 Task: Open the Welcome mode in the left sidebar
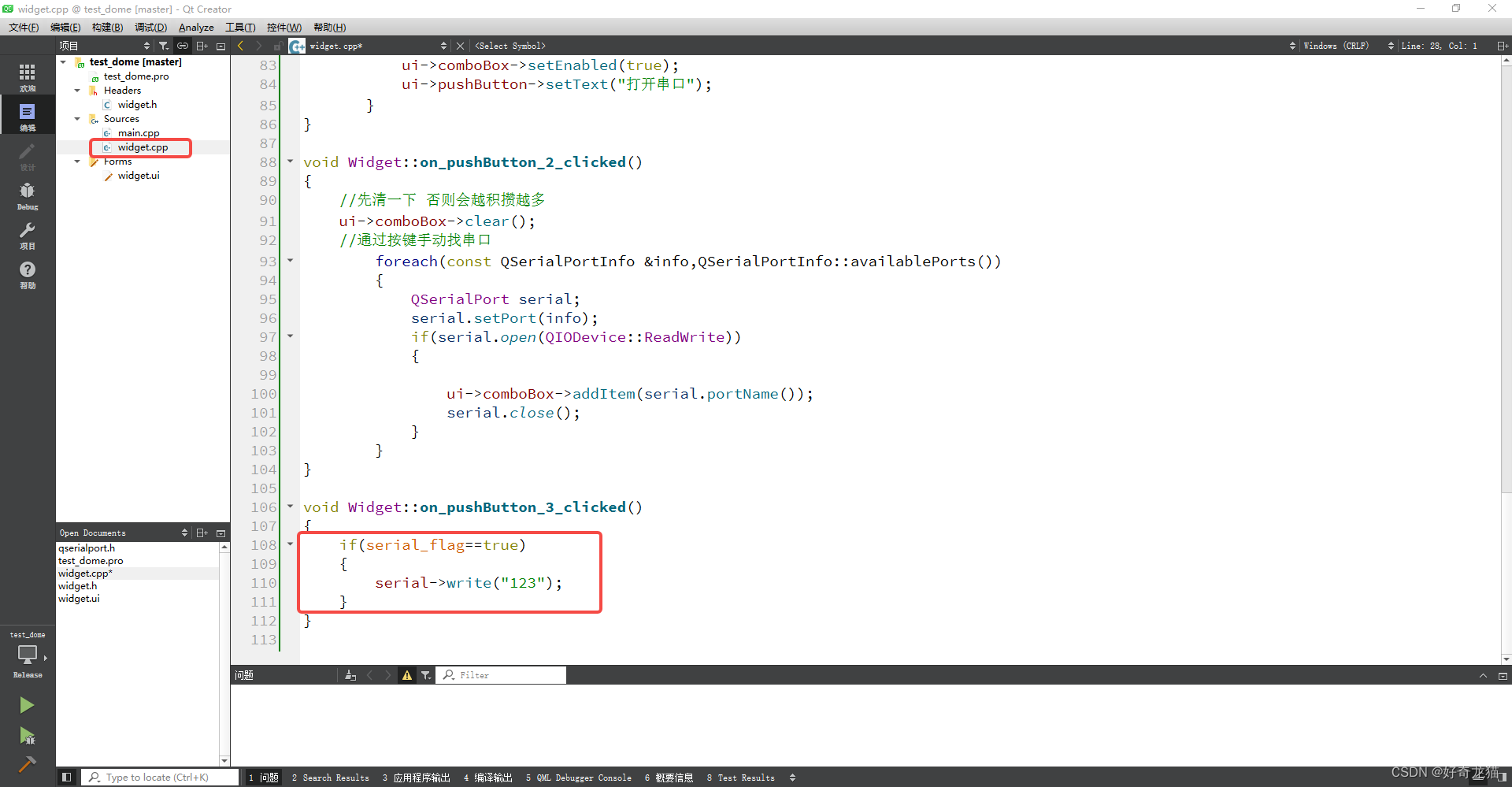coord(28,76)
